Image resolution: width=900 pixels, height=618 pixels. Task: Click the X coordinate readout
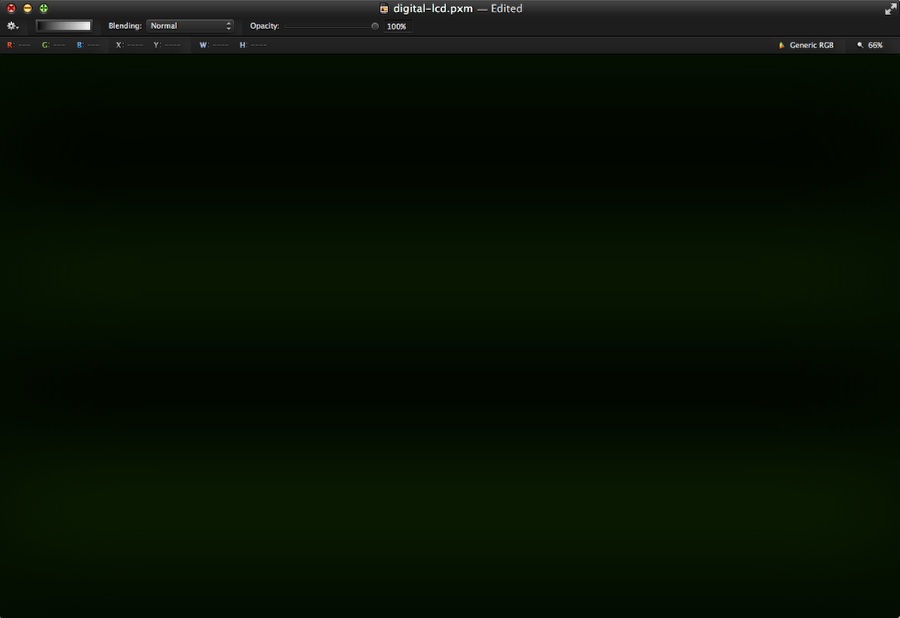pos(130,45)
